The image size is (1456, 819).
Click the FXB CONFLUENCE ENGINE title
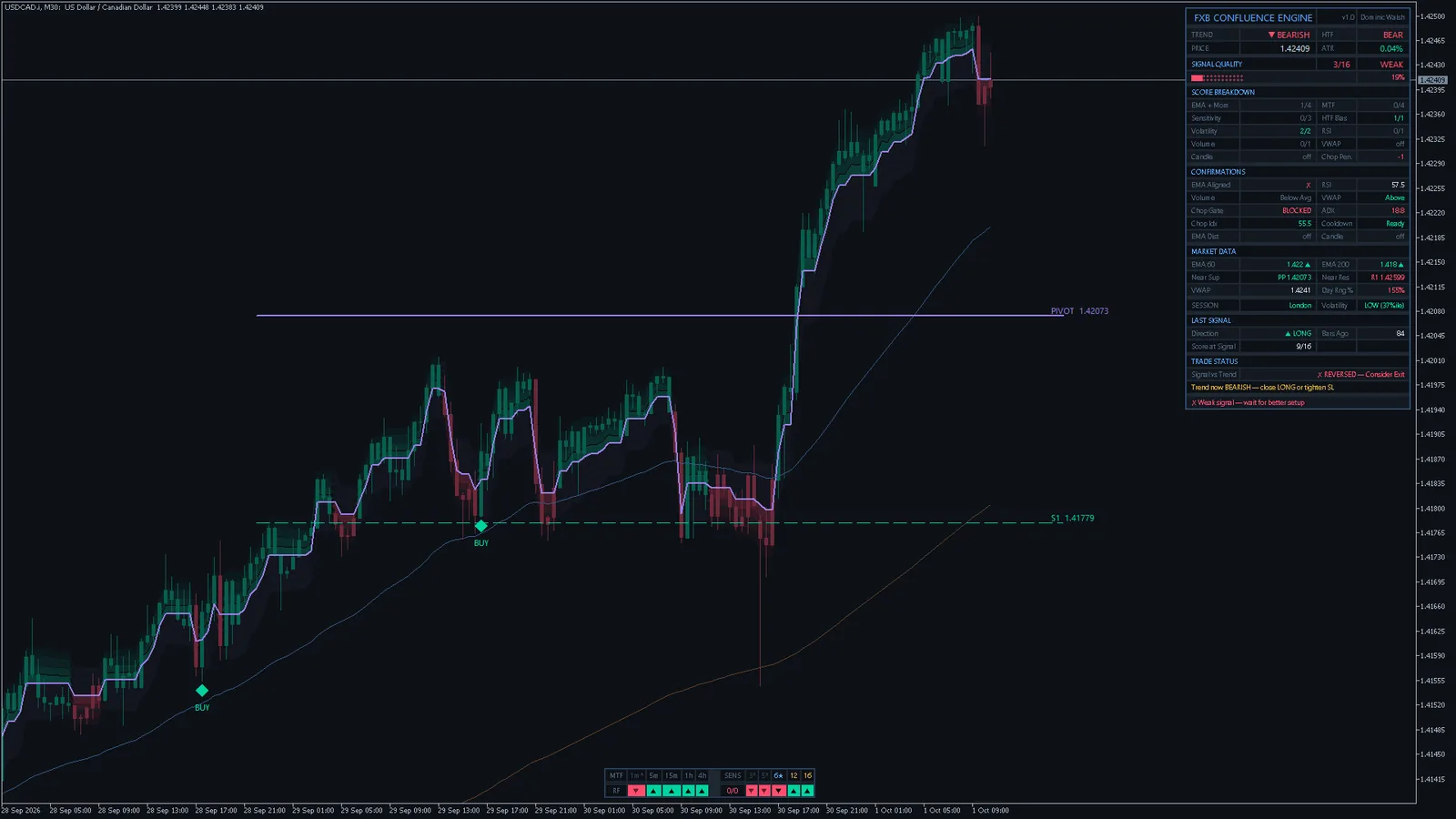(x=1253, y=17)
